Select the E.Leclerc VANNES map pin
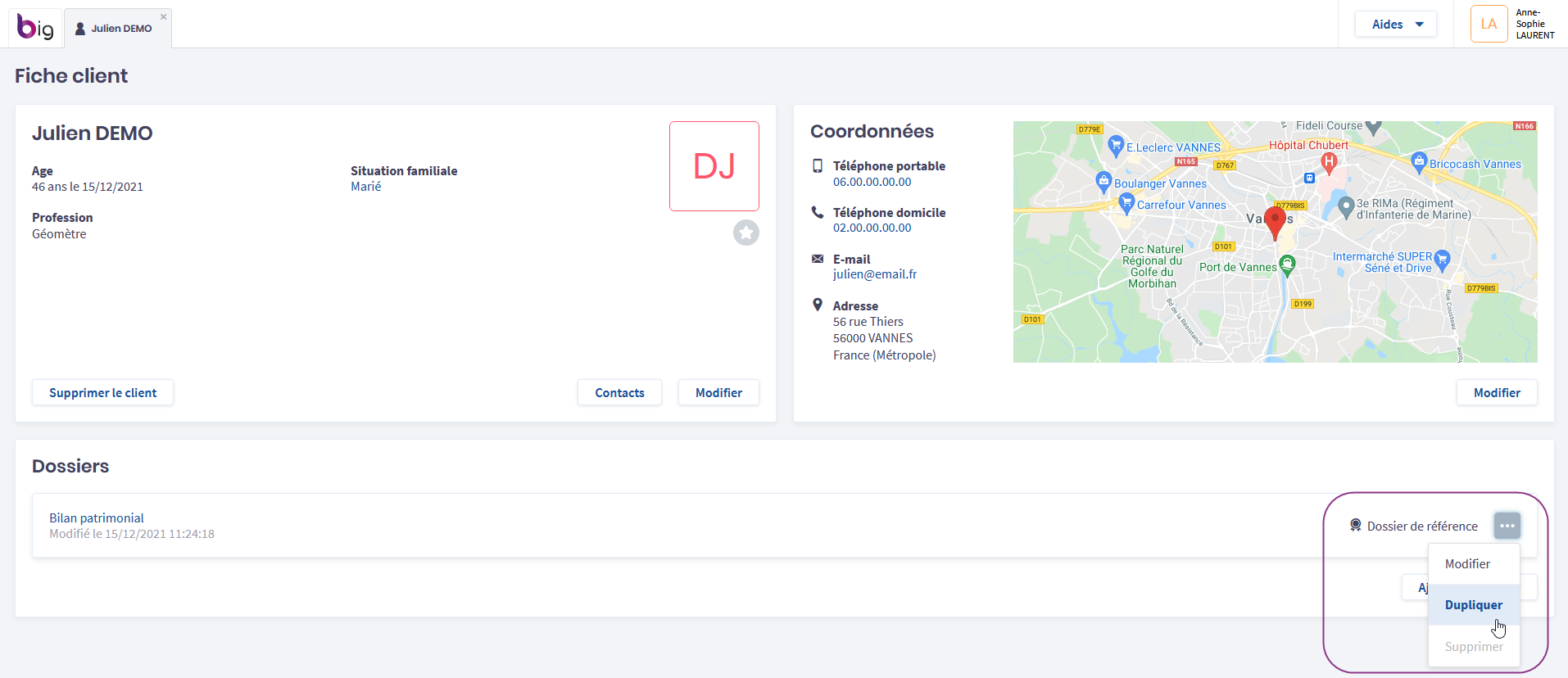 pos(1115,147)
